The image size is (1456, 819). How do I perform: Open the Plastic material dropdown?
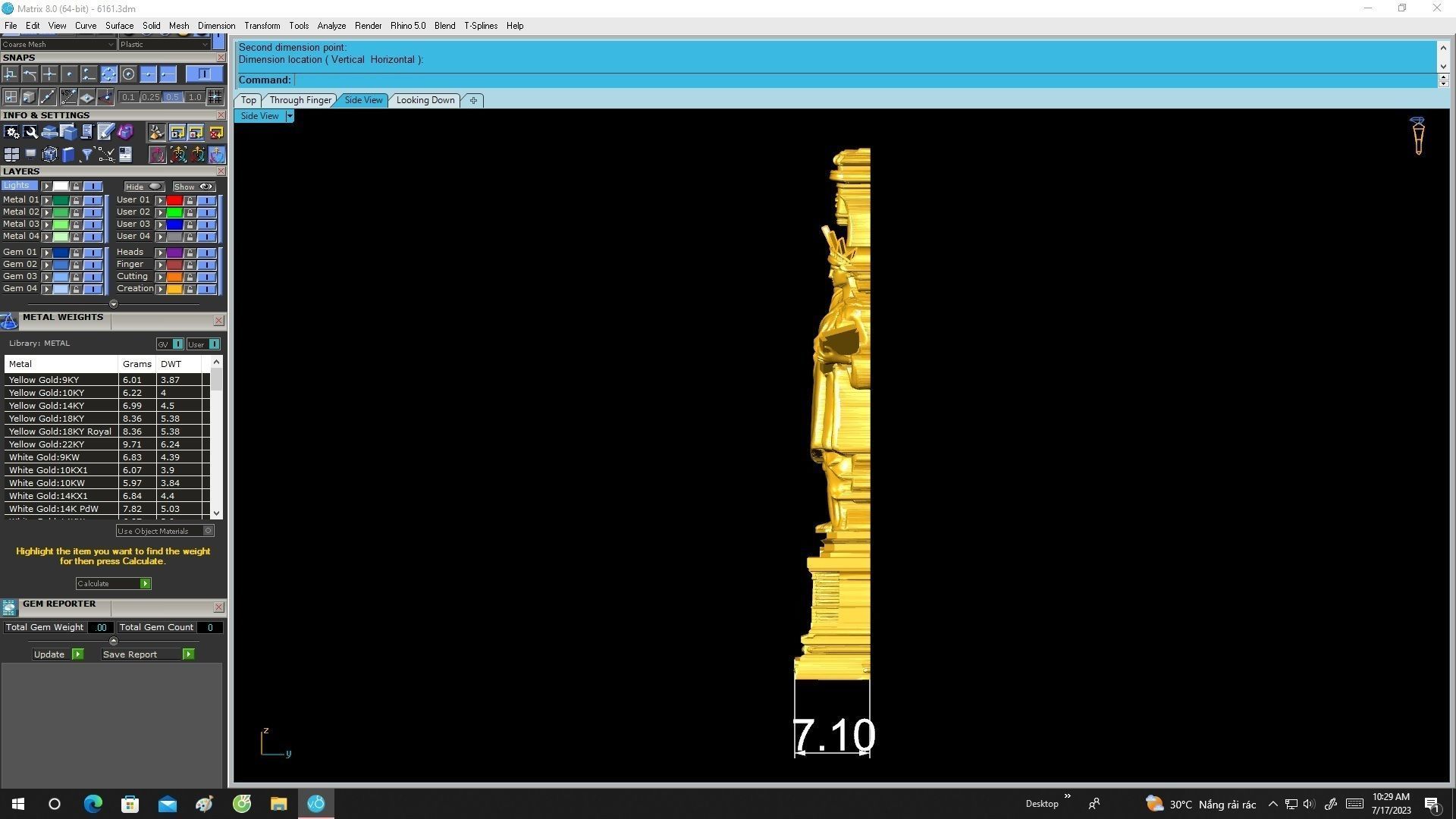[164, 44]
